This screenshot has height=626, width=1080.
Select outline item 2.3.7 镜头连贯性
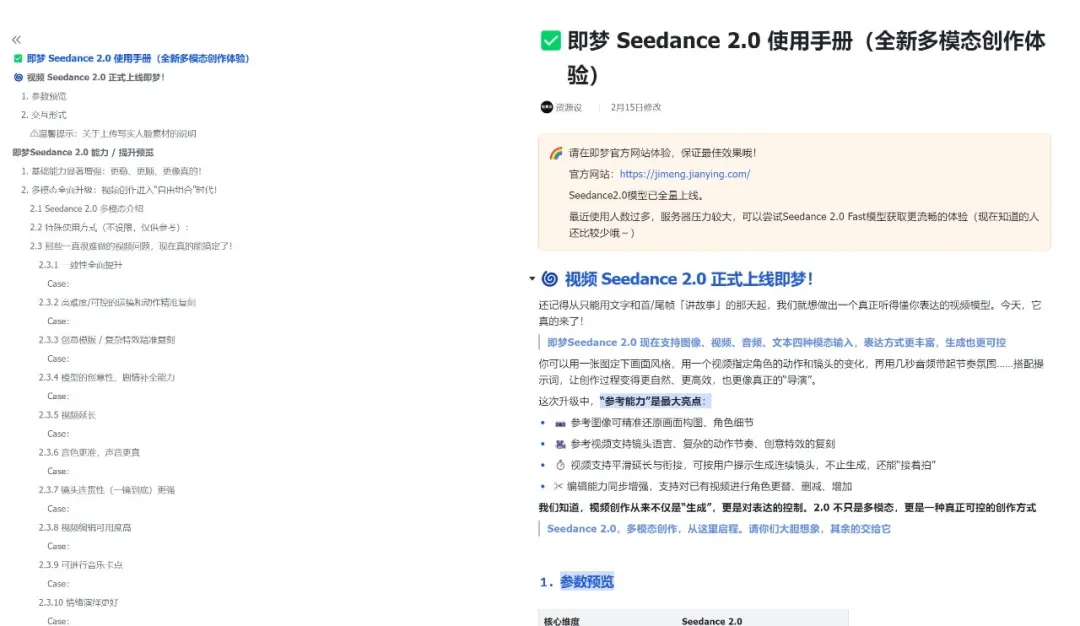(x=107, y=490)
